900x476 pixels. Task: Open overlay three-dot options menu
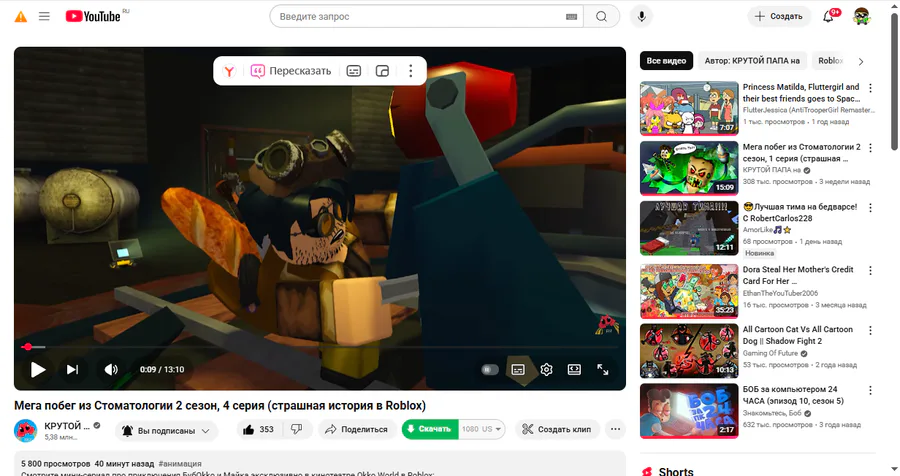(x=410, y=71)
